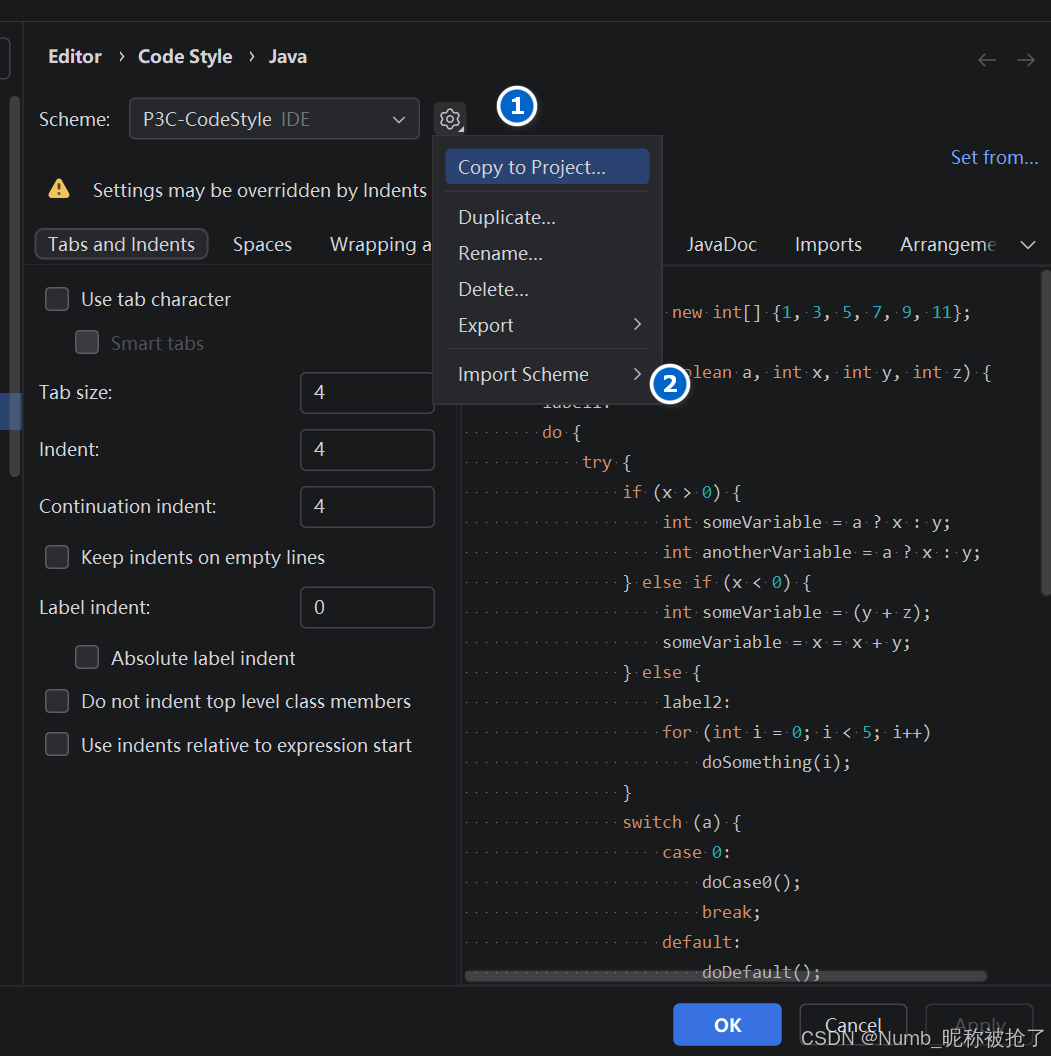Screen dimensions: 1051x1056
Task: Click Code Style in the breadcrumb
Action: 185,57
